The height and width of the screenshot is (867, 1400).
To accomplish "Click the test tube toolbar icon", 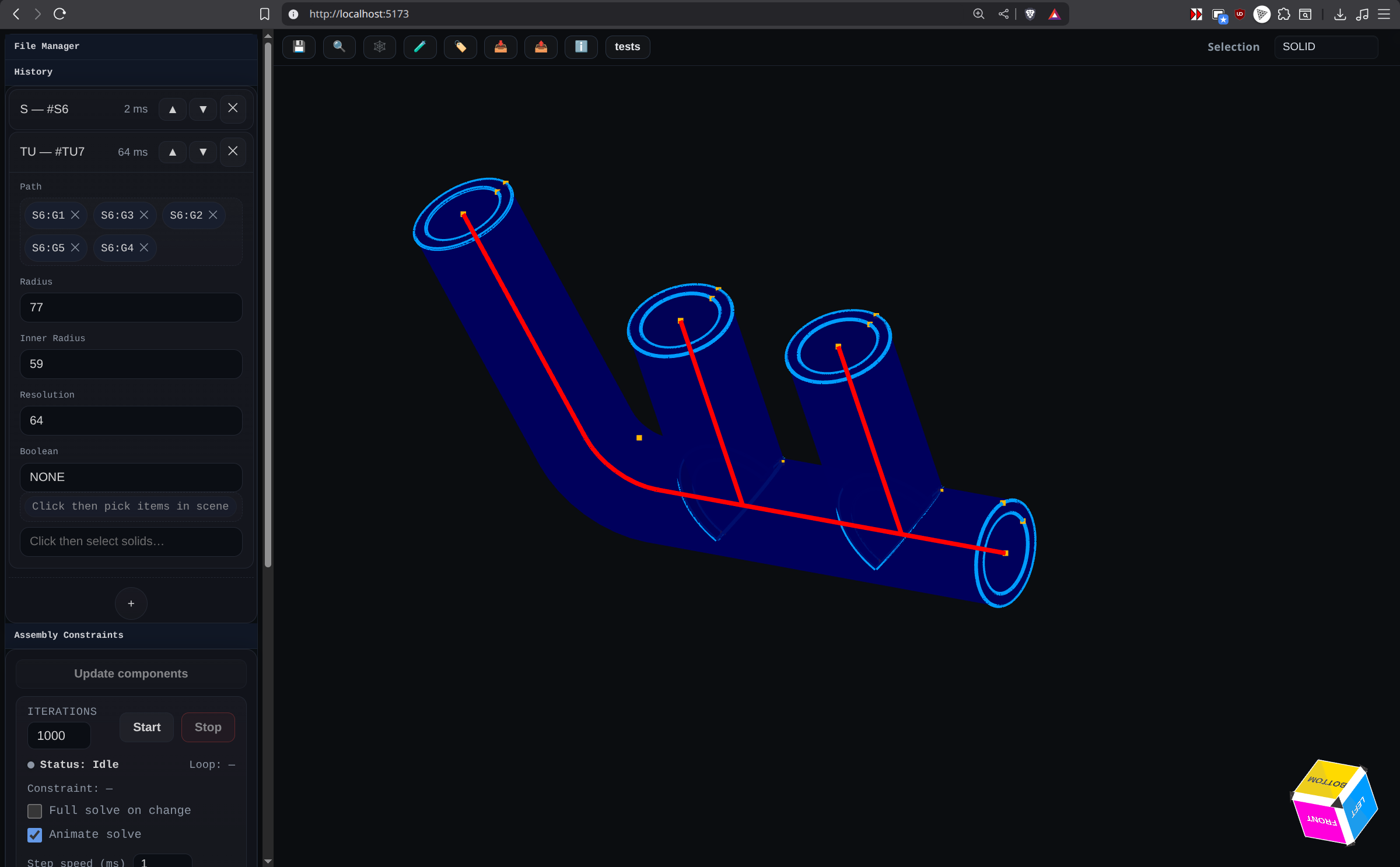I will (x=419, y=47).
